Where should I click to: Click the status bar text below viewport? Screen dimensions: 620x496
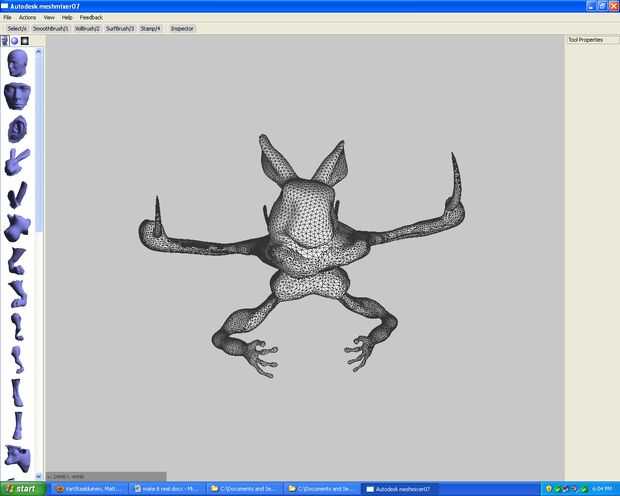coord(66,477)
